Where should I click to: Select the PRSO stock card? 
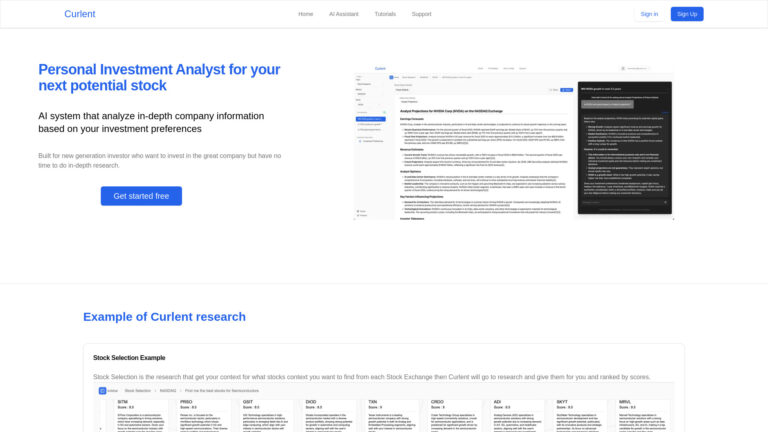click(x=203, y=415)
